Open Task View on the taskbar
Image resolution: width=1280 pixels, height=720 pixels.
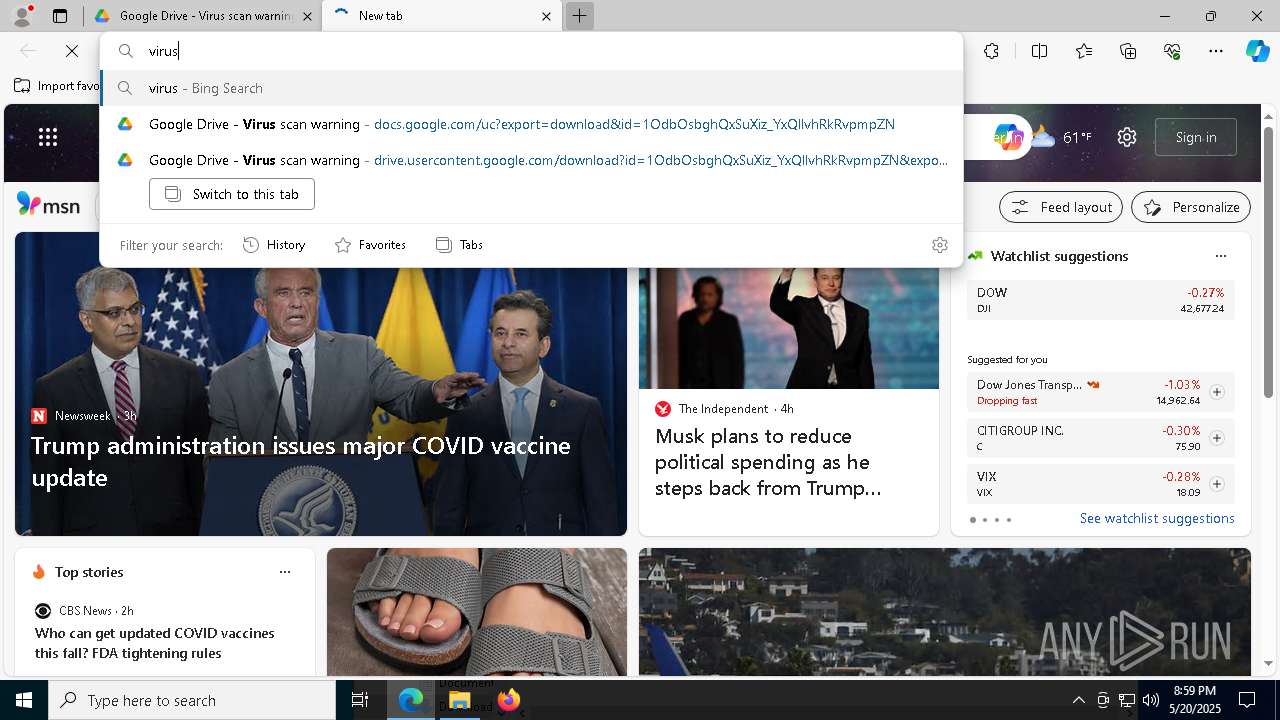pyautogui.click(x=360, y=700)
